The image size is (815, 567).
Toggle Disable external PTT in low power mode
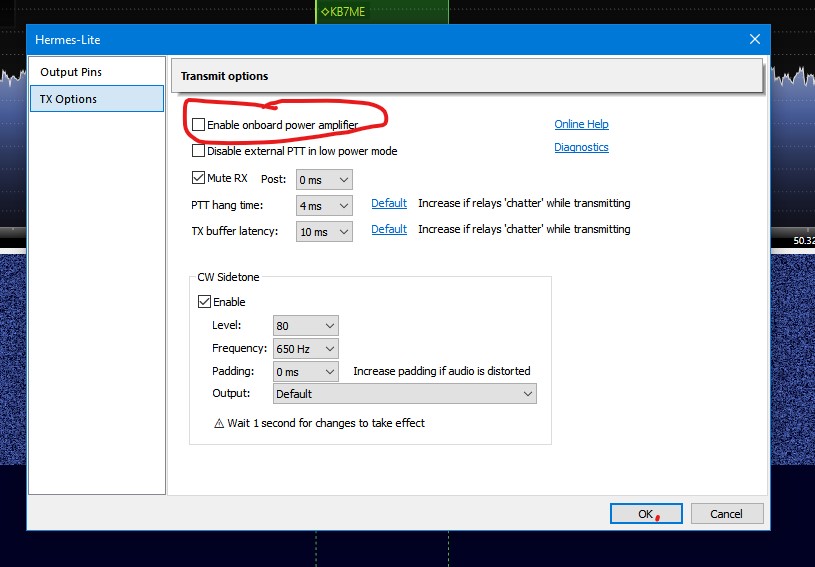tap(198, 152)
